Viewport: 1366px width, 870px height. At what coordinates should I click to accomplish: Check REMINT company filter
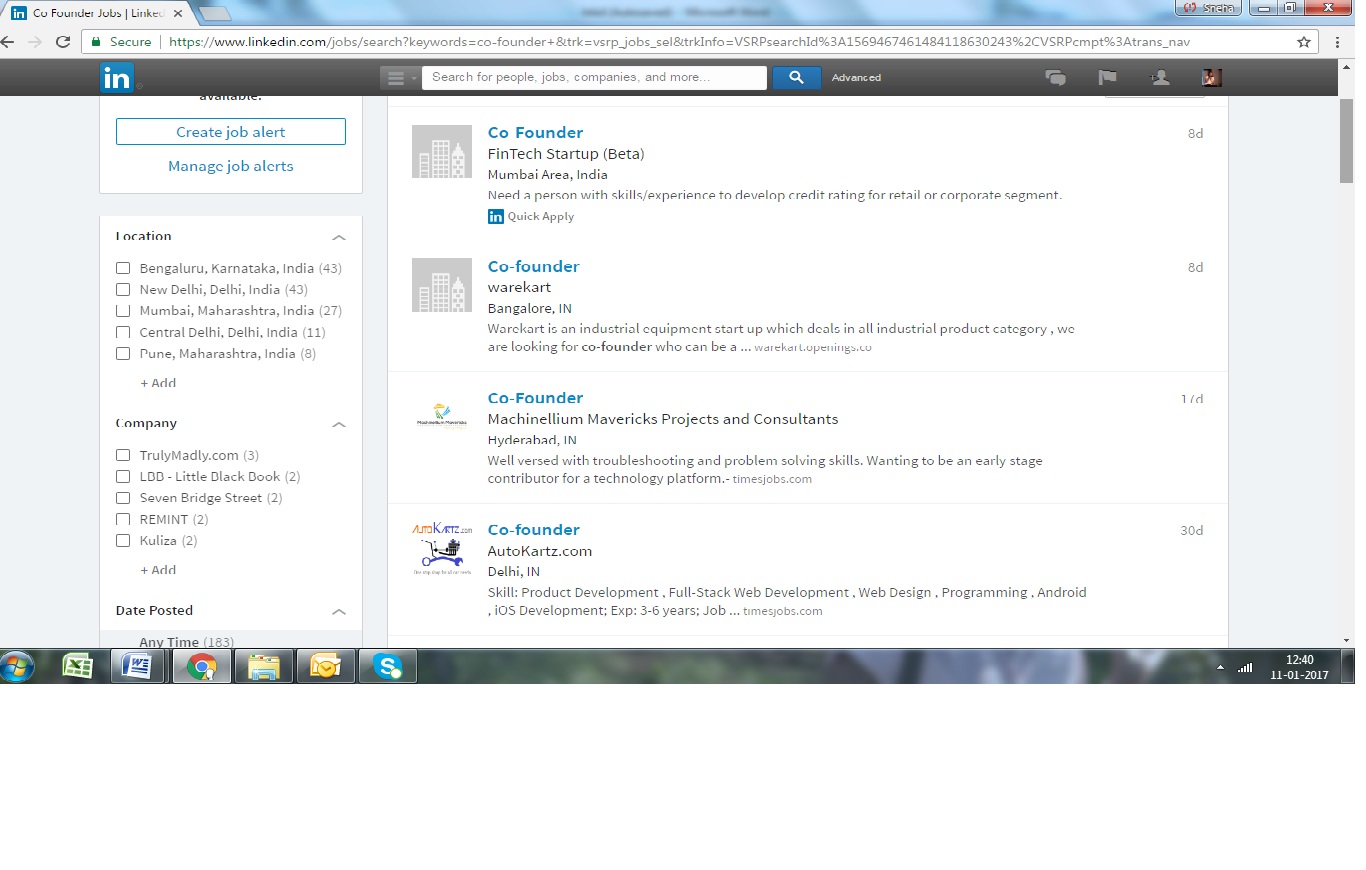pyautogui.click(x=123, y=519)
